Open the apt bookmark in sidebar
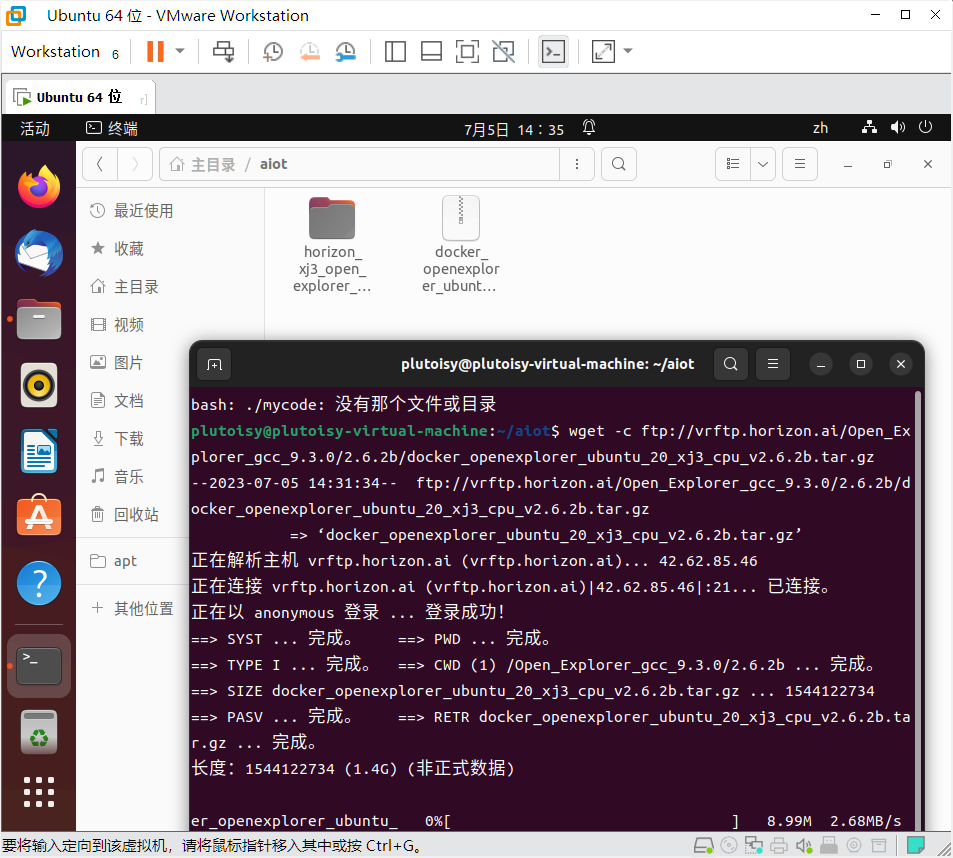The image size is (953, 858). (x=132, y=561)
